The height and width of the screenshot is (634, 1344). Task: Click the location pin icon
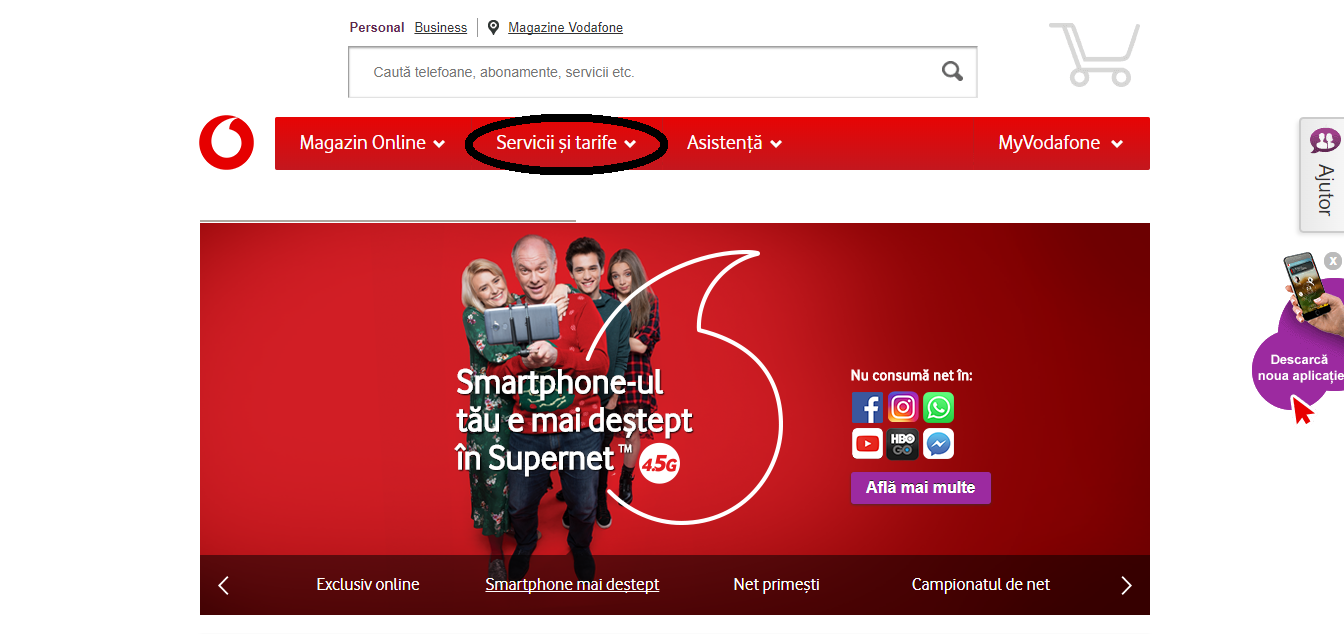pyautogui.click(x=493, y=28)
